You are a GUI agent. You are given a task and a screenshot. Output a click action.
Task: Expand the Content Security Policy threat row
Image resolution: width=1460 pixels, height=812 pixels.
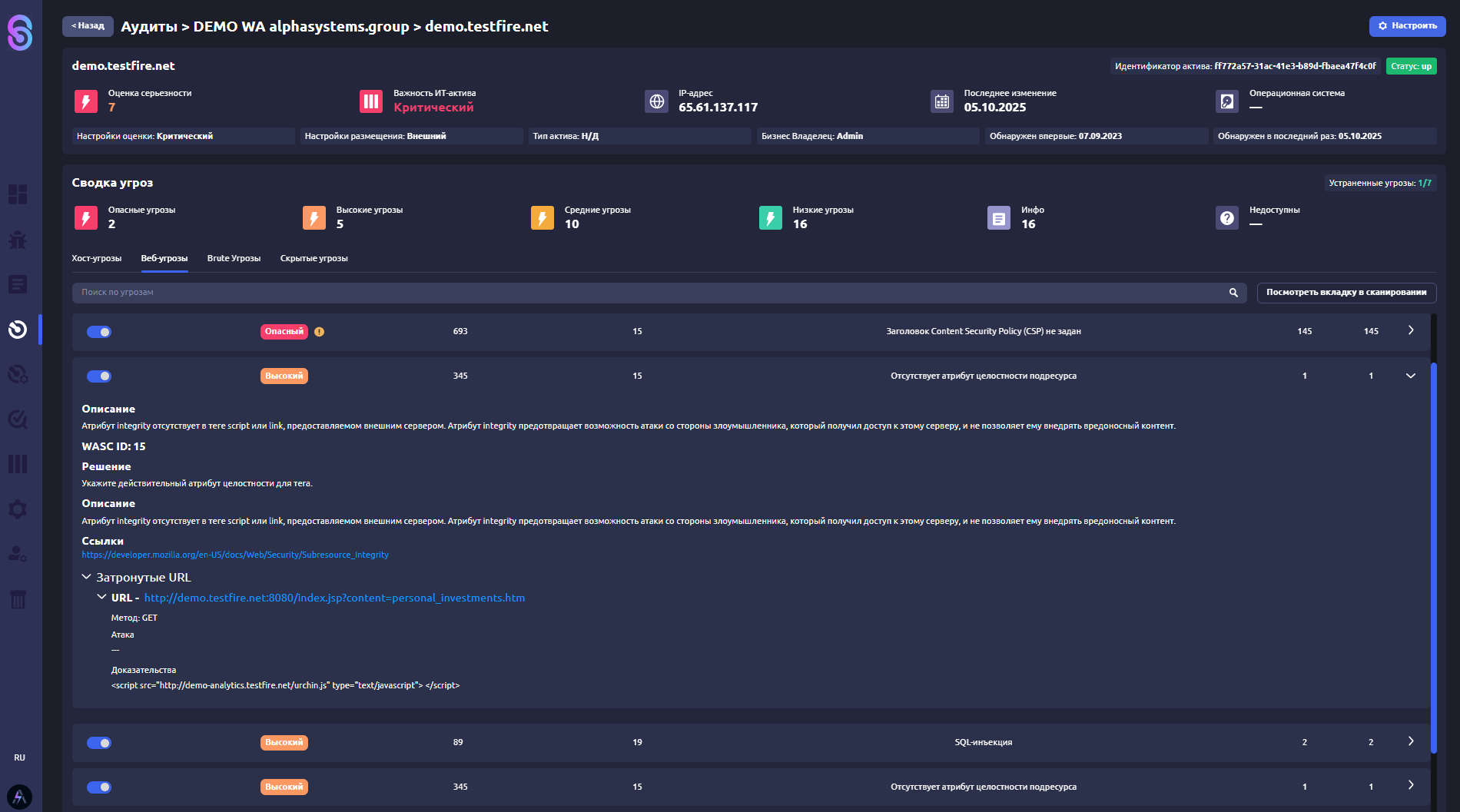tap(1410, 330)
